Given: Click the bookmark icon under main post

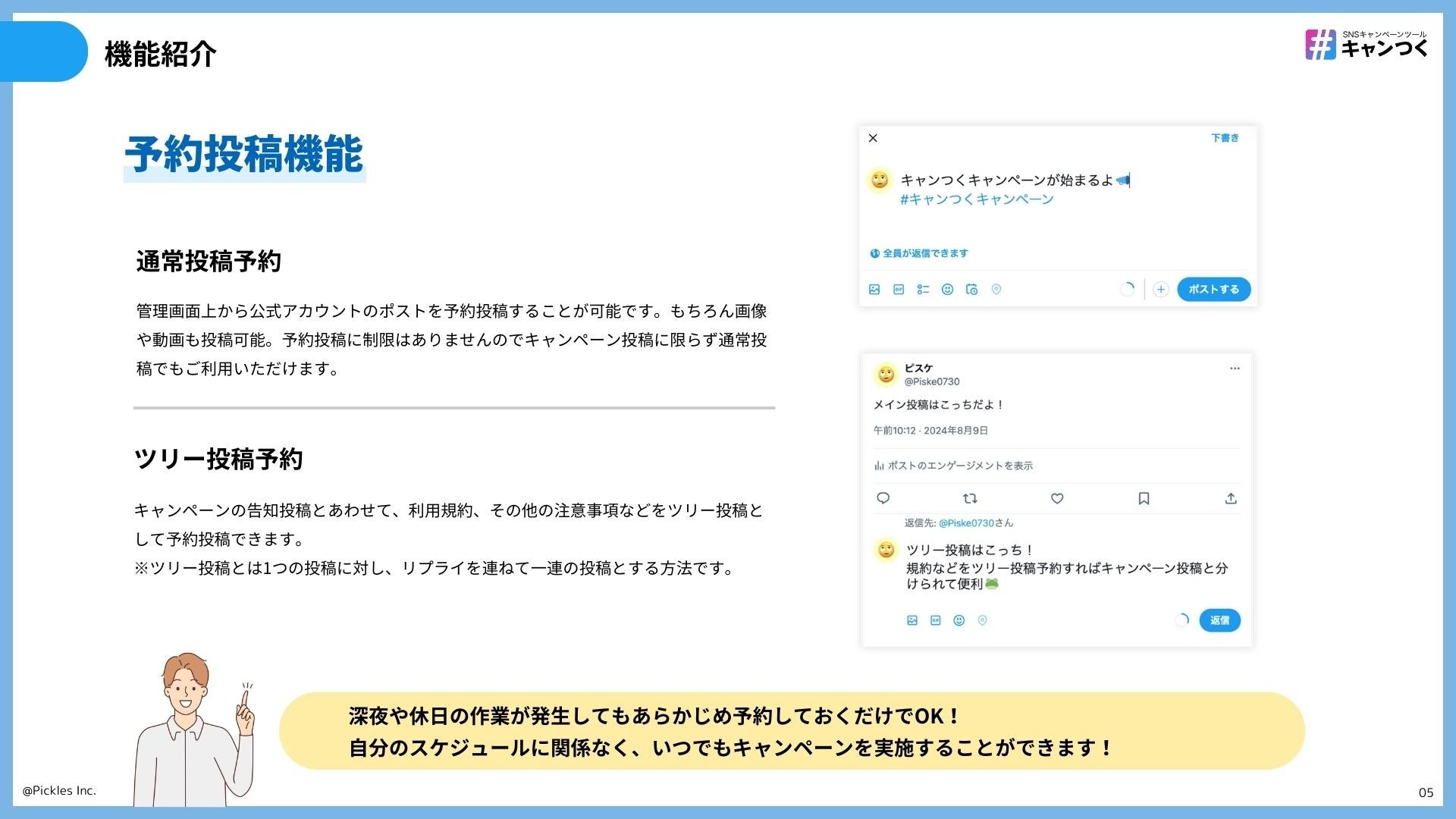Looking at the screenshot, I should (x=1144, y=498).
